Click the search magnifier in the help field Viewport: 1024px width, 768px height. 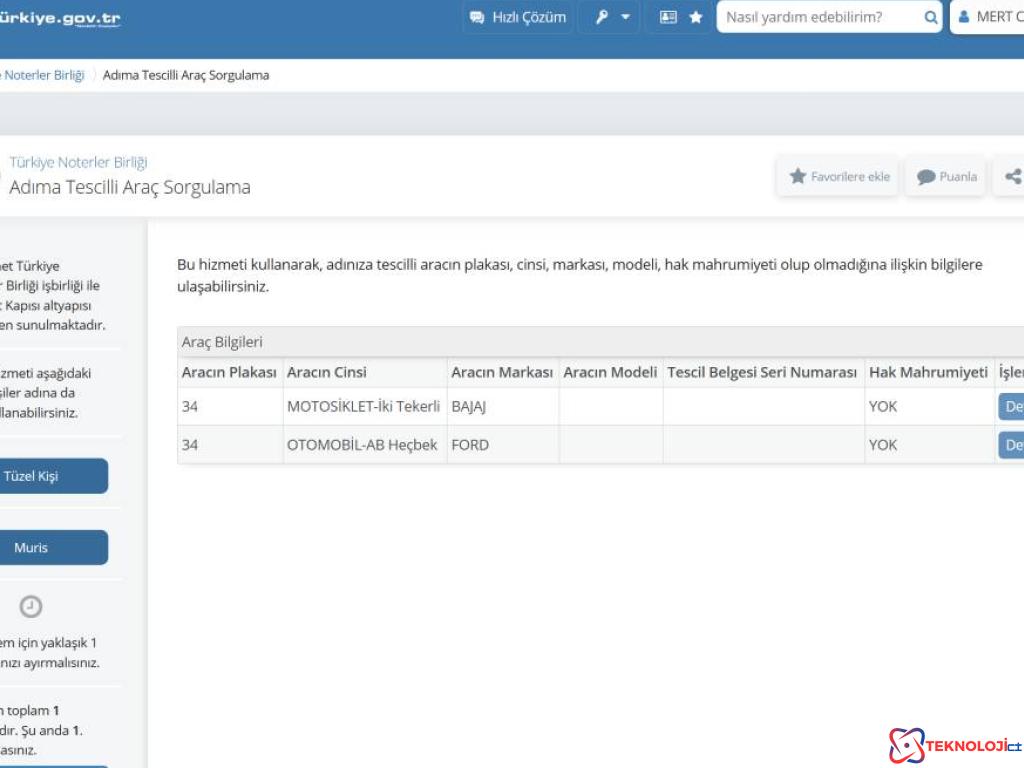(930, 17)
